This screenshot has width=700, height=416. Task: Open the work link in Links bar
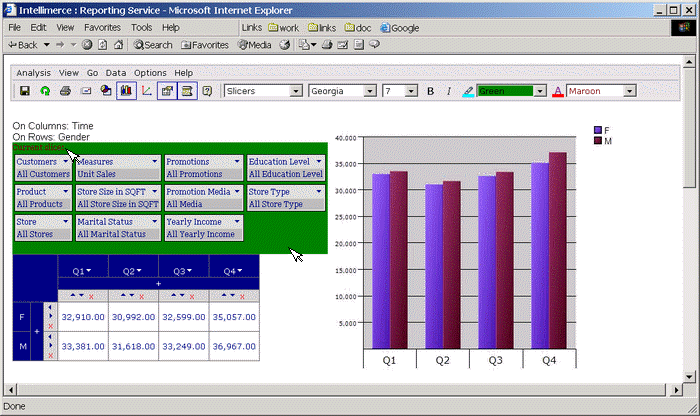(283, 28)
